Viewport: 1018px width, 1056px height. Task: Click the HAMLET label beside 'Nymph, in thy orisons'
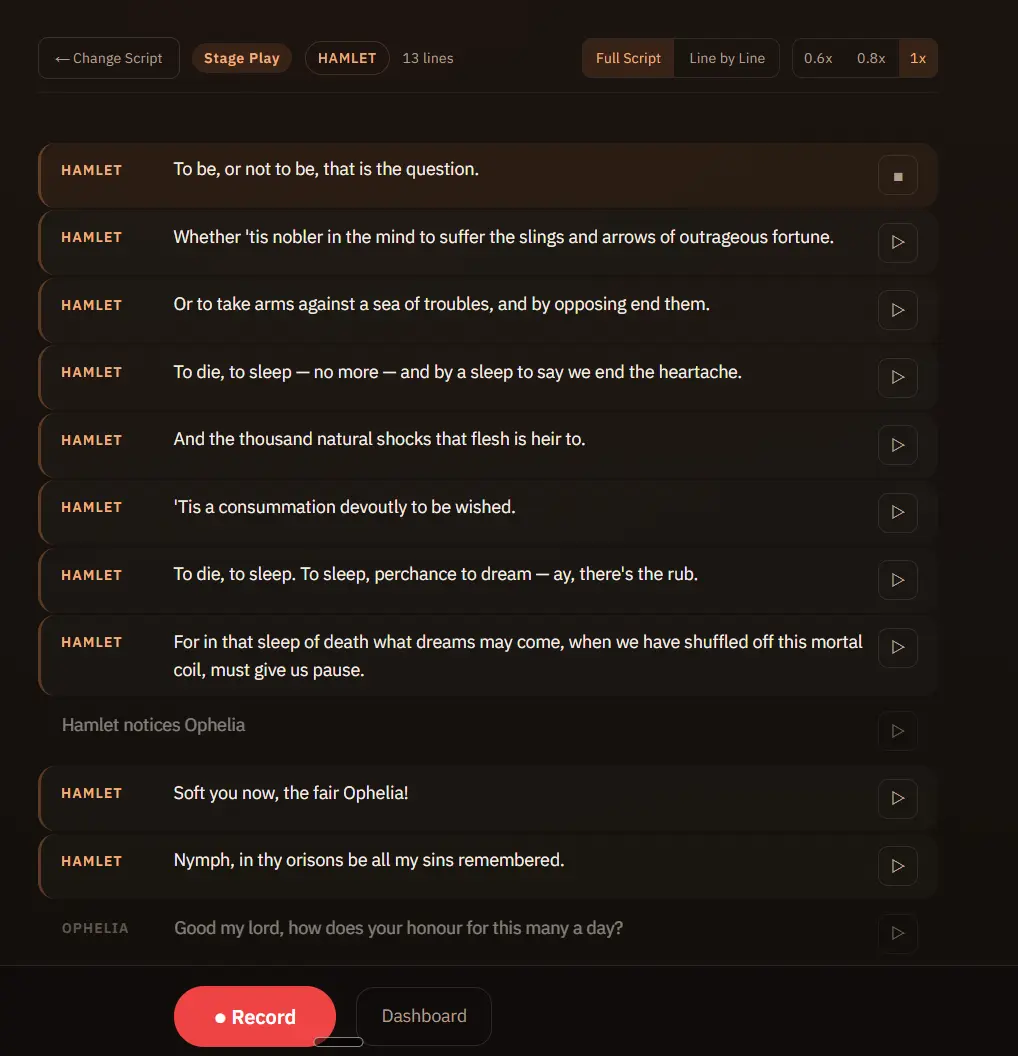point(92,861)
